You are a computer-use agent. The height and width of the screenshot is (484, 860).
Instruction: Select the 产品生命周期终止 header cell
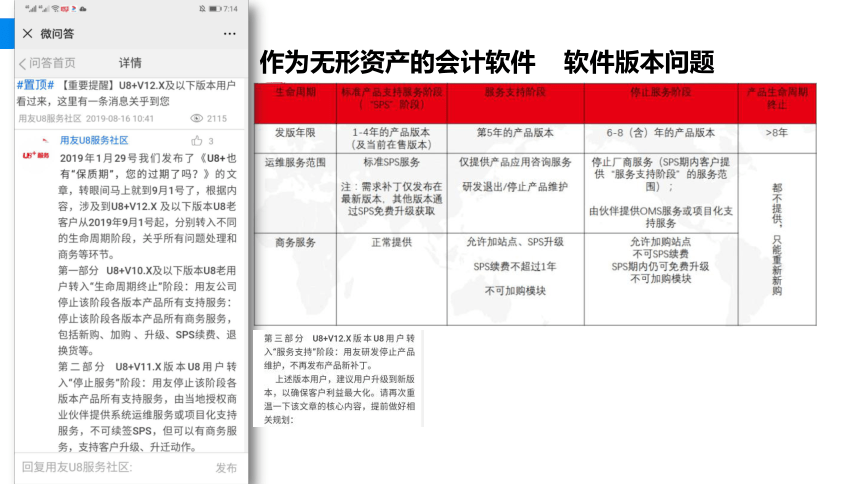coord(777,104)
